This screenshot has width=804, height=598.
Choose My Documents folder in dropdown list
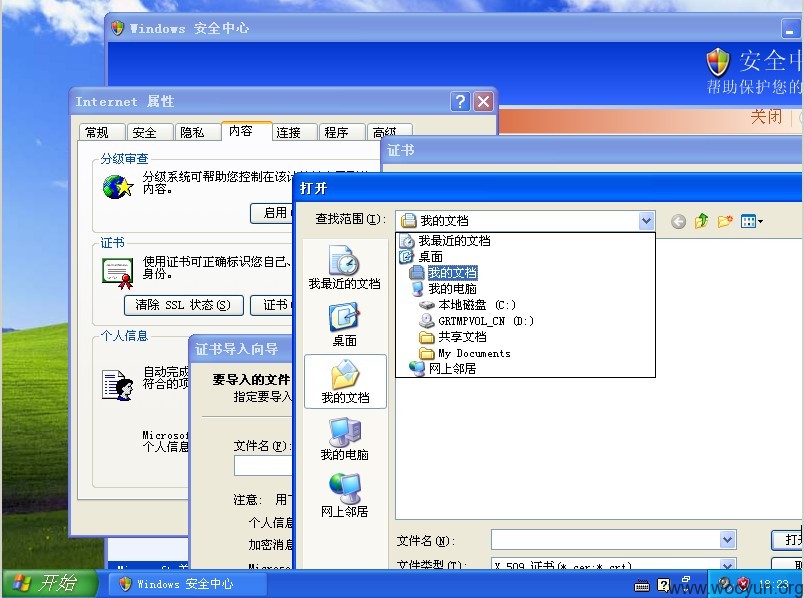tap(465, 353)
